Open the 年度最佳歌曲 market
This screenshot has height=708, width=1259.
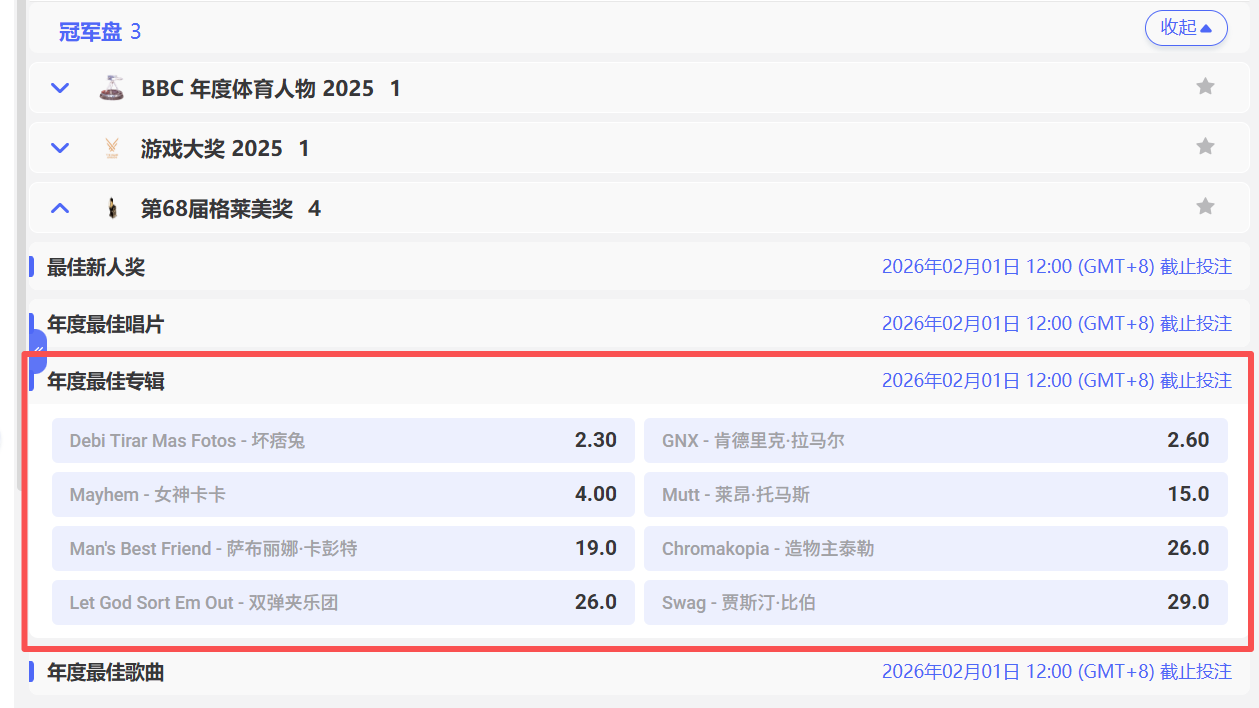(x=105, y=673)
